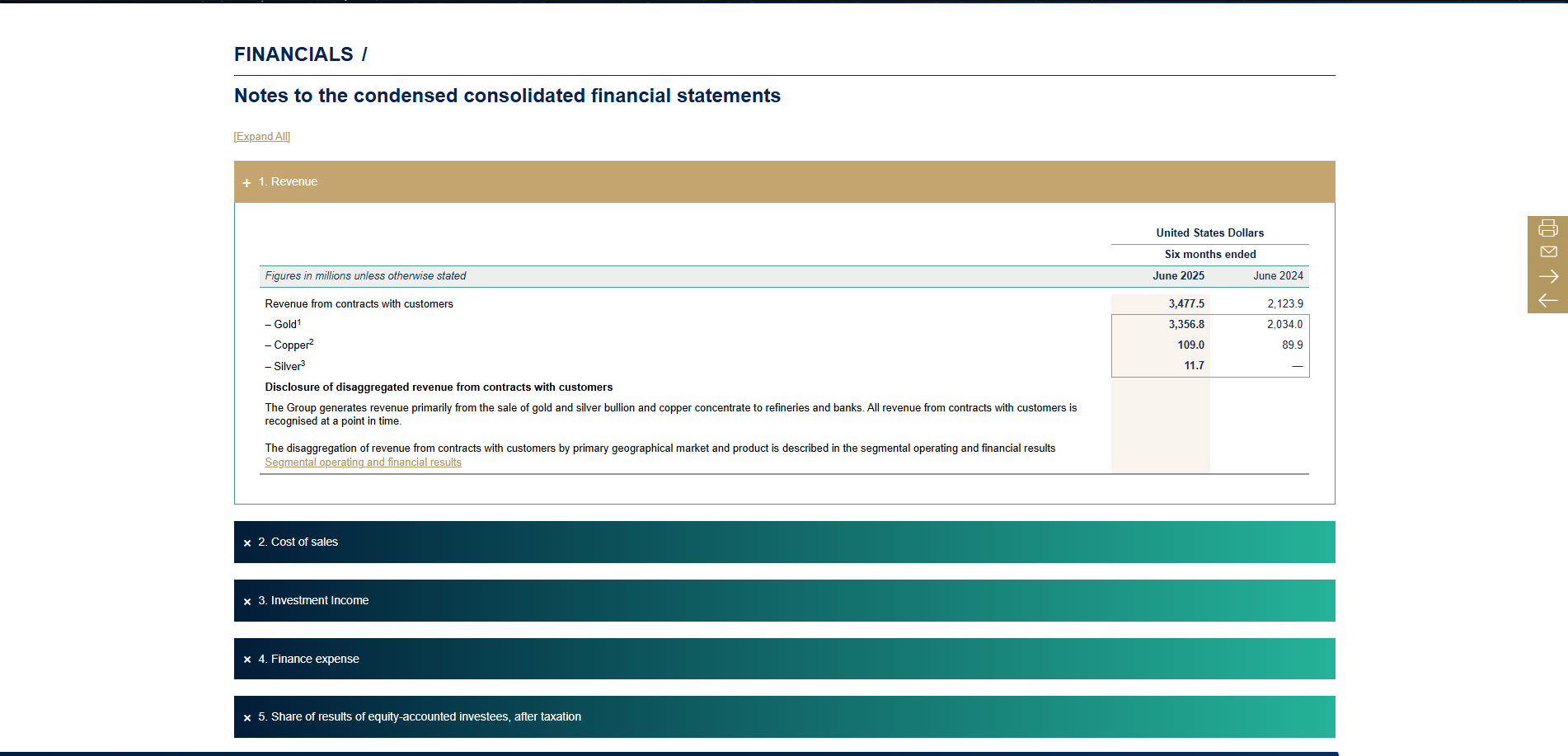Expand the 4. Finance expense section
The image size is (1568, 756).
pyautogui.click(x=784, y=659)
